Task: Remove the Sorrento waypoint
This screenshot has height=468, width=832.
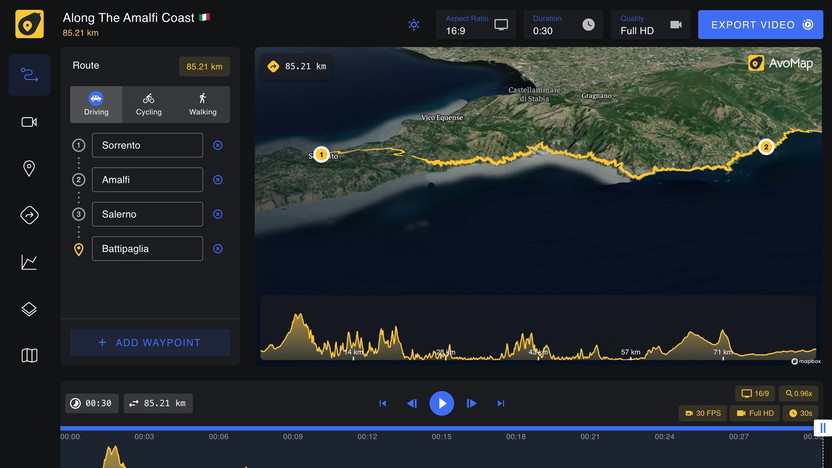Action: 218,146
